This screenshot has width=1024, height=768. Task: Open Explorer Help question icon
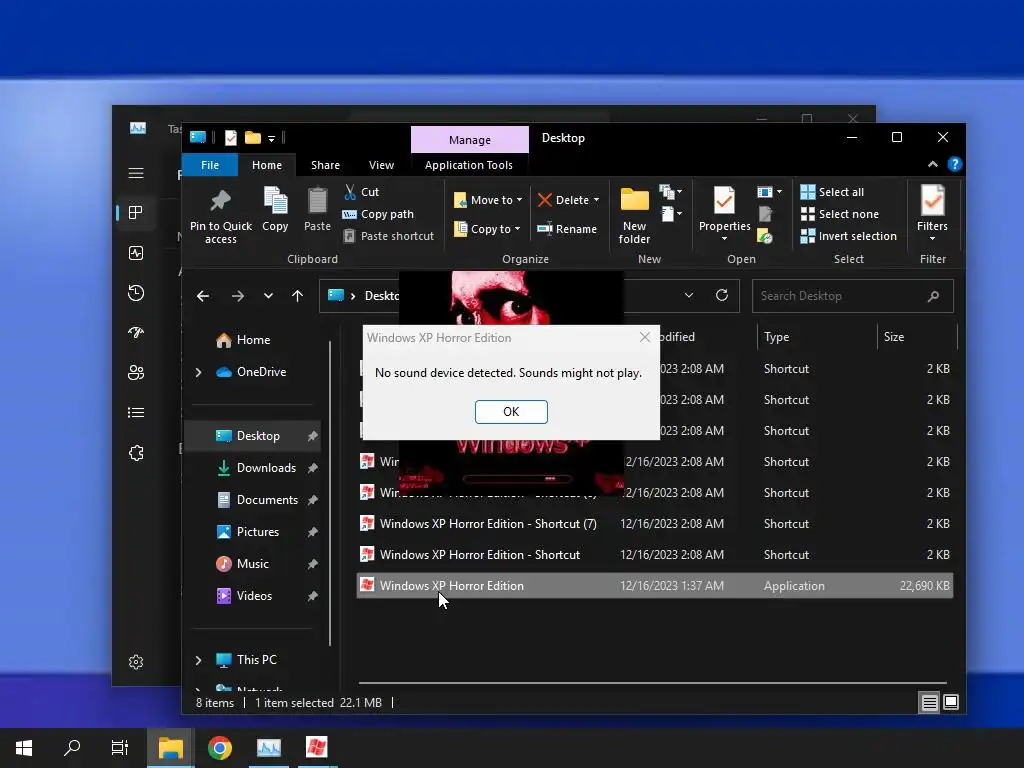(954, 164)
